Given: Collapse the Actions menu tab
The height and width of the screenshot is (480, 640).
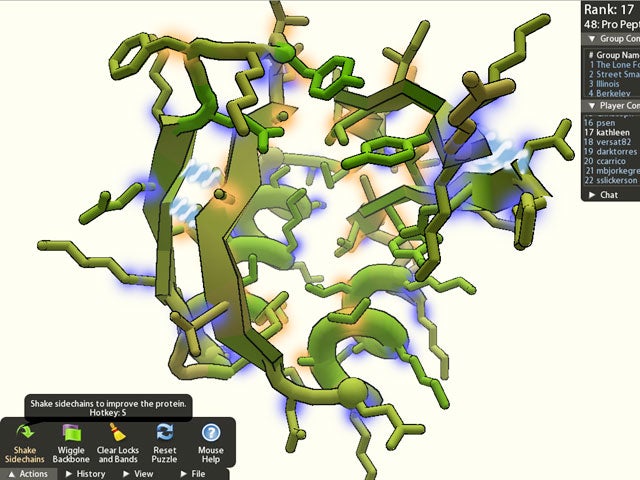Looking at the screenshot, I should [28, 474].
